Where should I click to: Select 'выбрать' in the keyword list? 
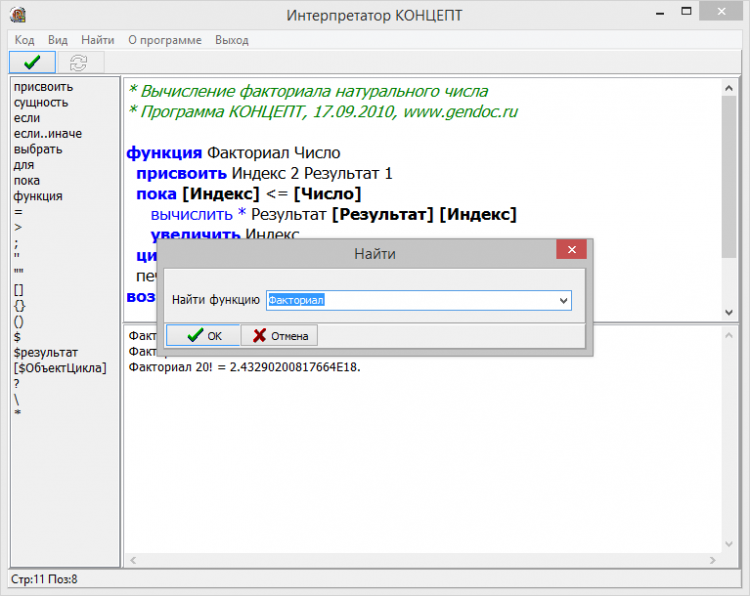pos(38,149)
